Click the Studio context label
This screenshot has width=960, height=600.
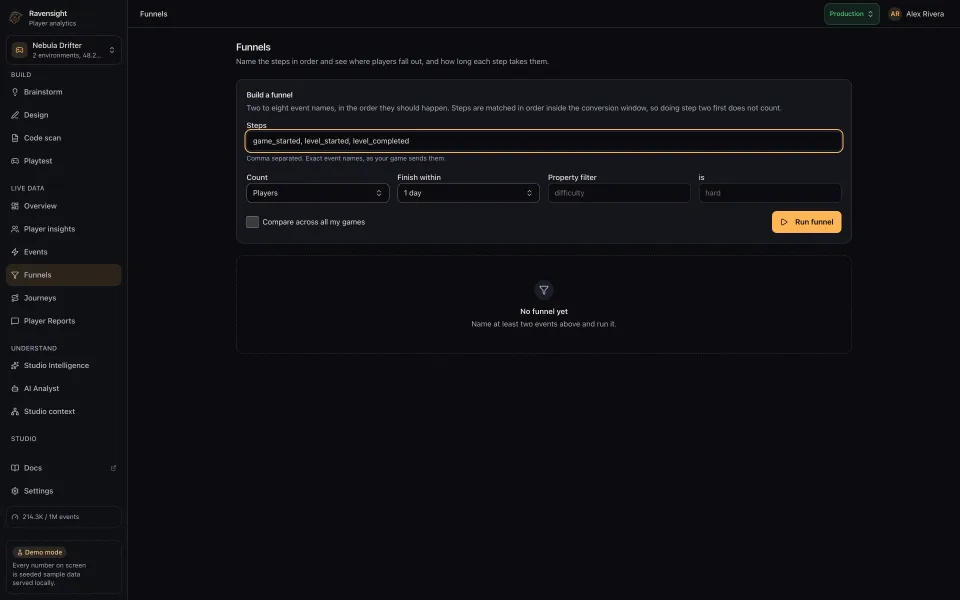50,411
